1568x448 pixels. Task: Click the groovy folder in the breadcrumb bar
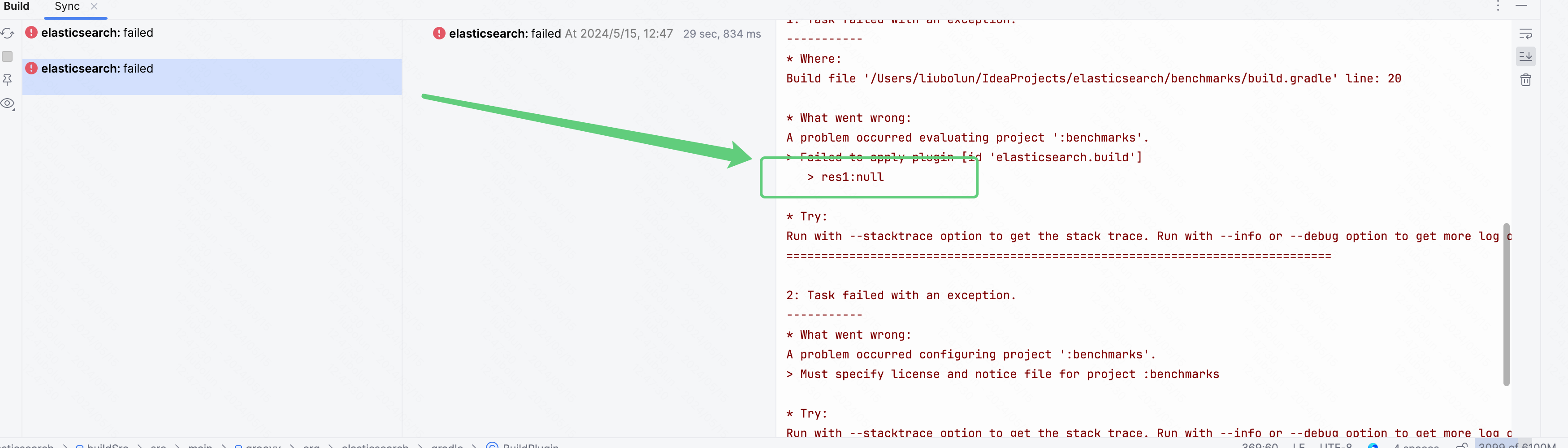[263, 446]
